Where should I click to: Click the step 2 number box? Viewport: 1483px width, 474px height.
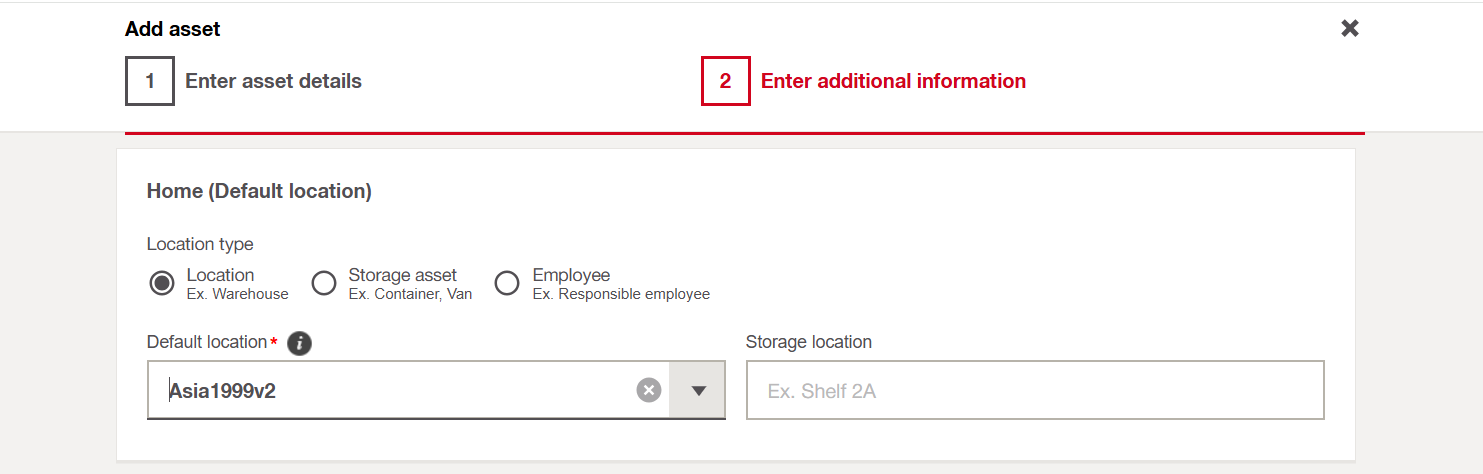tap(725, 81)
